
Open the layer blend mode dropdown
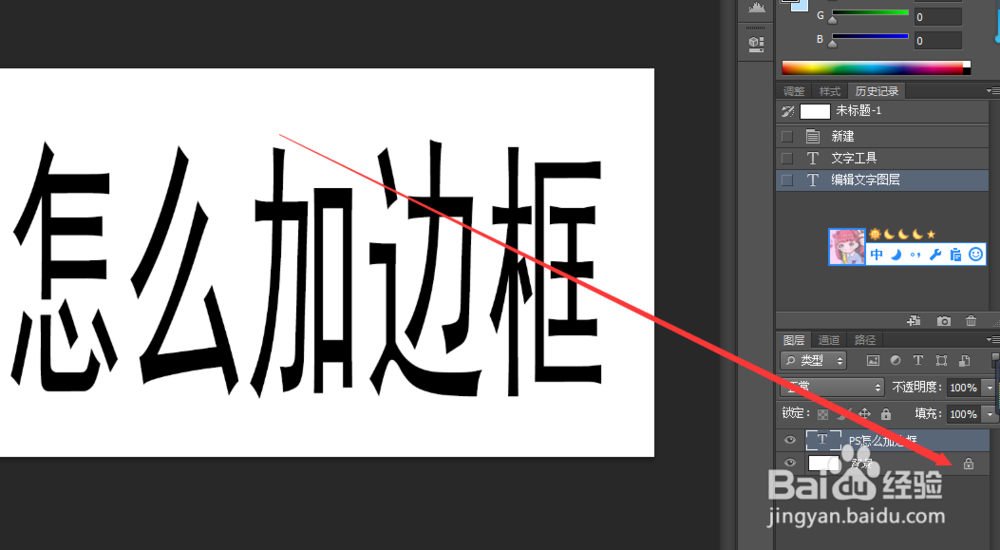point(832,387)
